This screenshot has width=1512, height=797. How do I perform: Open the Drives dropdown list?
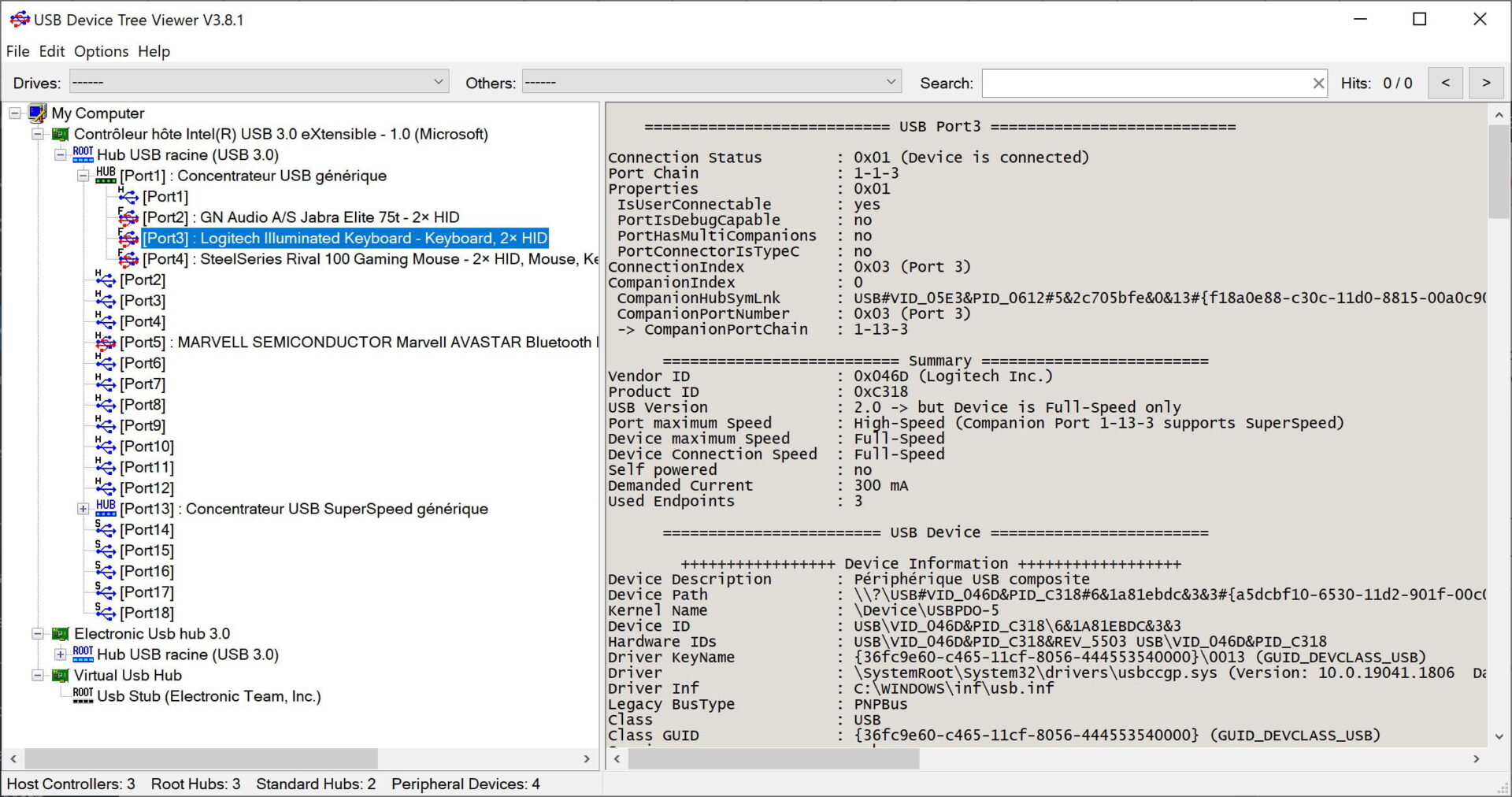pos(439,83)
